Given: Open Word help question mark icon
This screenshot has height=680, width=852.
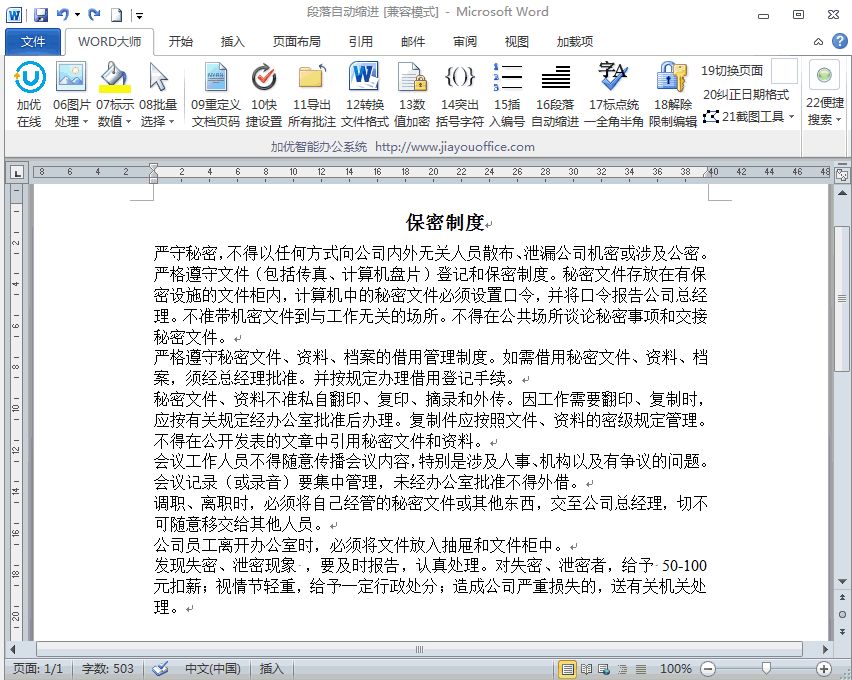Looking at the screenshot, I should [840, 41].
